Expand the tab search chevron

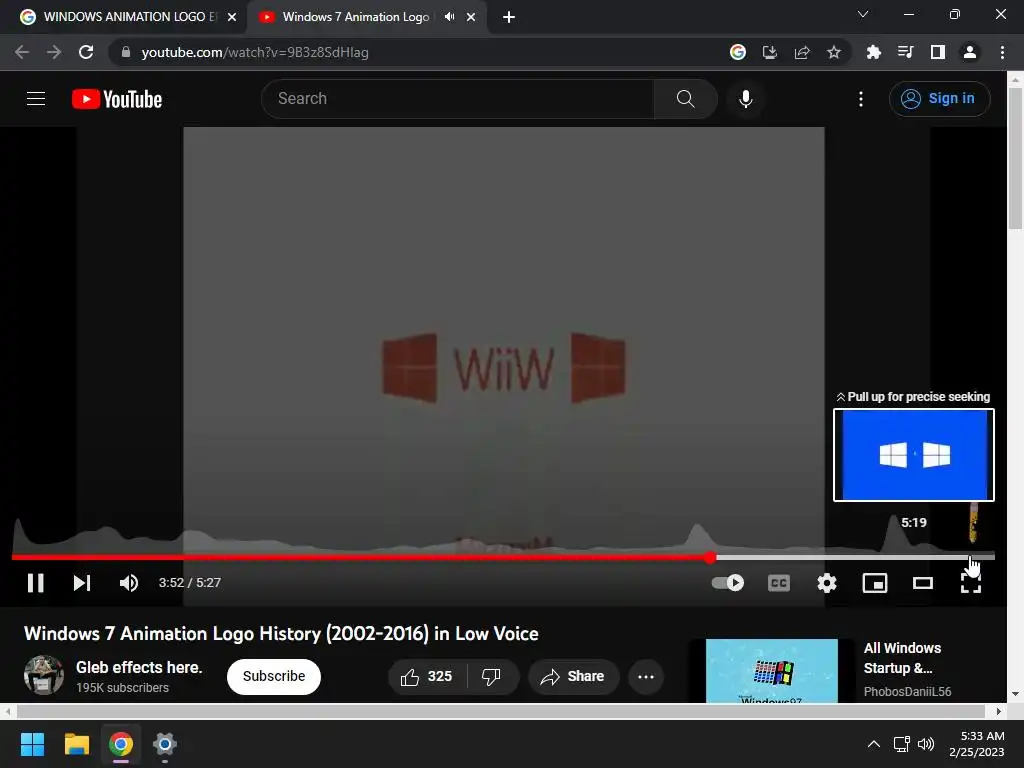point(863,14)
